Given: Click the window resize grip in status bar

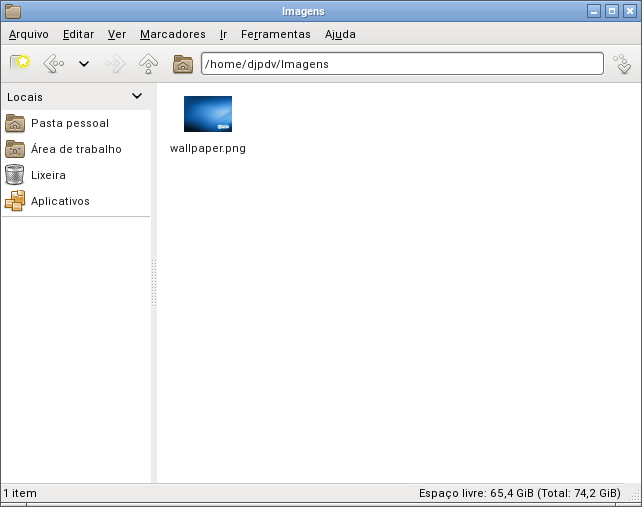Looking at the screenshot, I should (635, 495).
